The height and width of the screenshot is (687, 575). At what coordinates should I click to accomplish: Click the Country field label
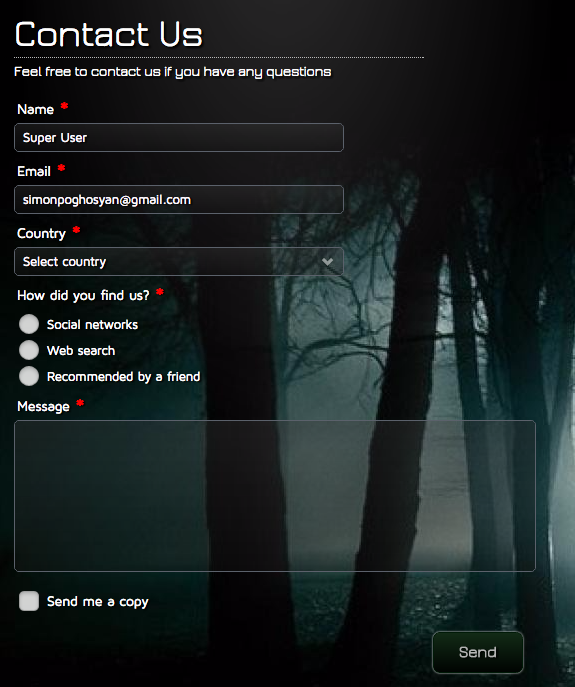point(41,234)
